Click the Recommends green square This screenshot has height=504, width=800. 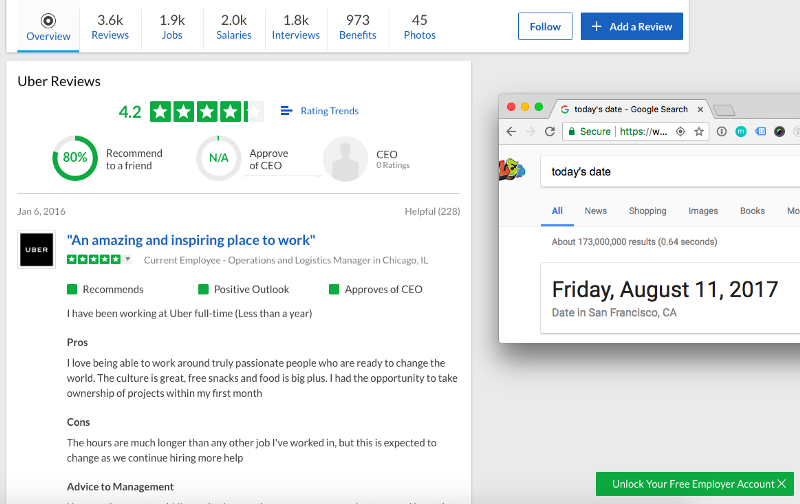click(72, 289)
